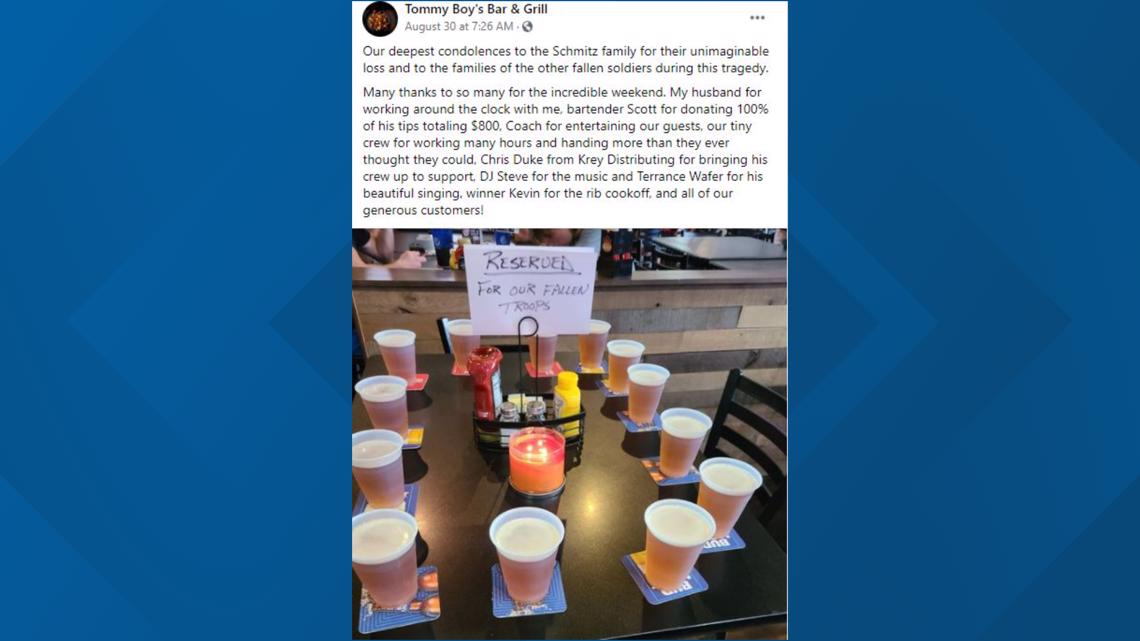Click the yellow mustard bottle in the photo

[568, 402]
